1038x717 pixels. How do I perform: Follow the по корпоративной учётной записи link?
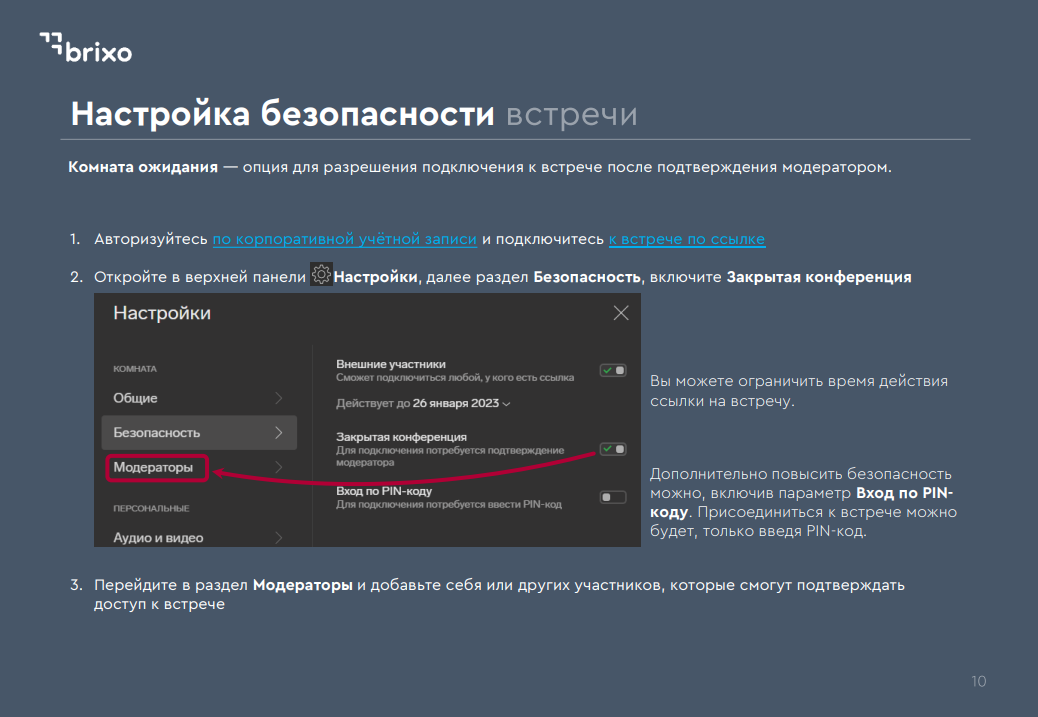344,239
